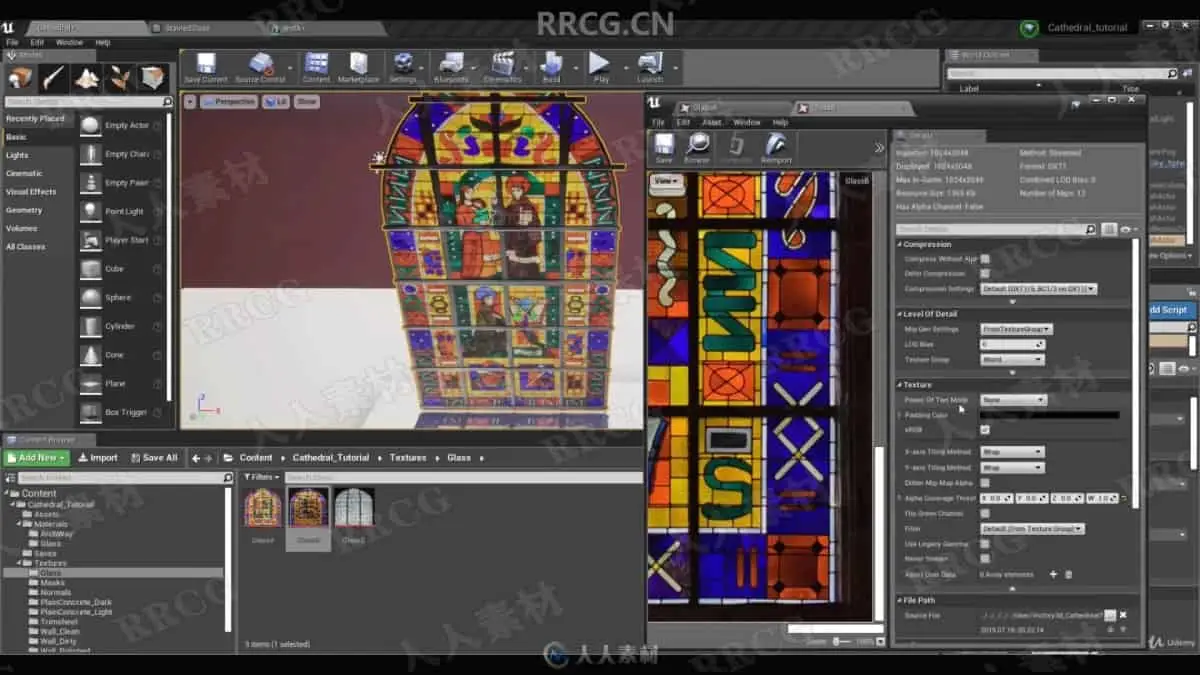Open Y-axis Tiling Method dropdown
The width and height of the screenshot is (1200, 675).
[x=1012, y=467]
